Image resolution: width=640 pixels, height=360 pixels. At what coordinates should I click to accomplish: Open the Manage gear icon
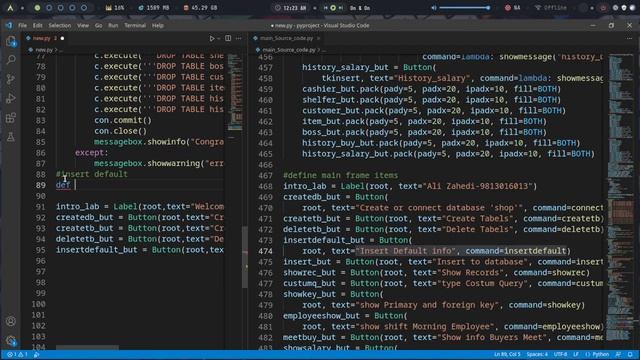point(11,340)
